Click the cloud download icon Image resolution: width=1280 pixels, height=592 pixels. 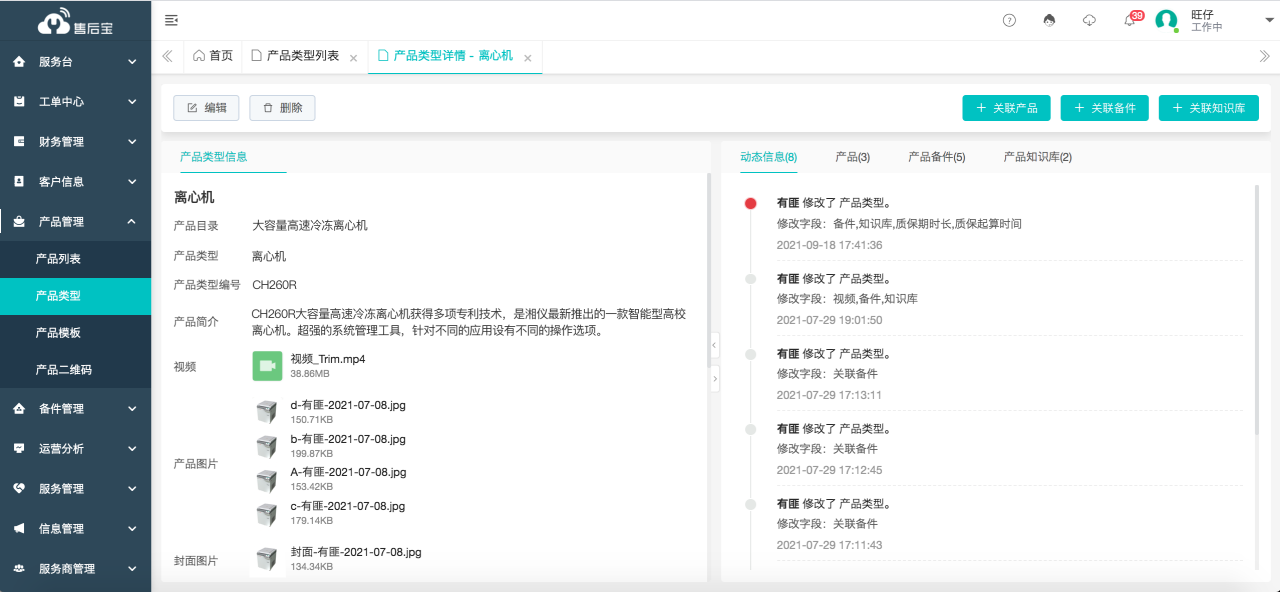pyautogui.click(x=1089, y=20)
